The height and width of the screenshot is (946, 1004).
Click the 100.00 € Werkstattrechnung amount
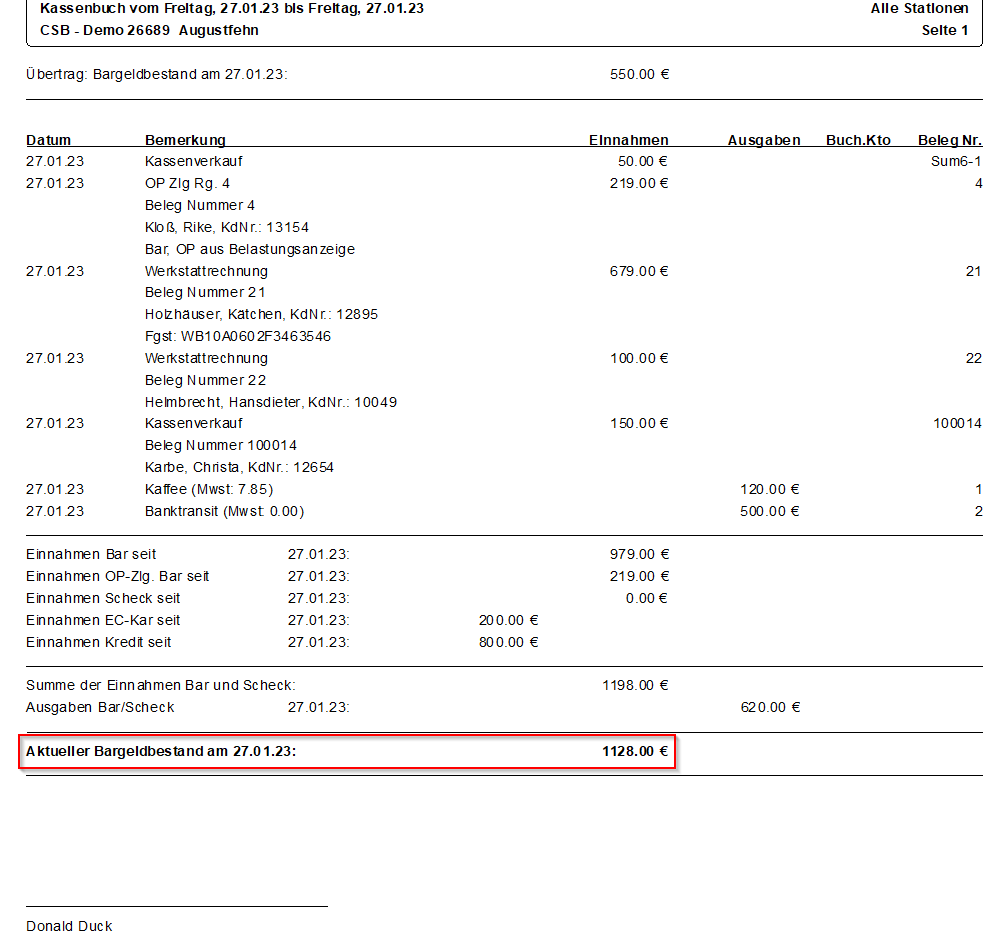click(639, 359)
